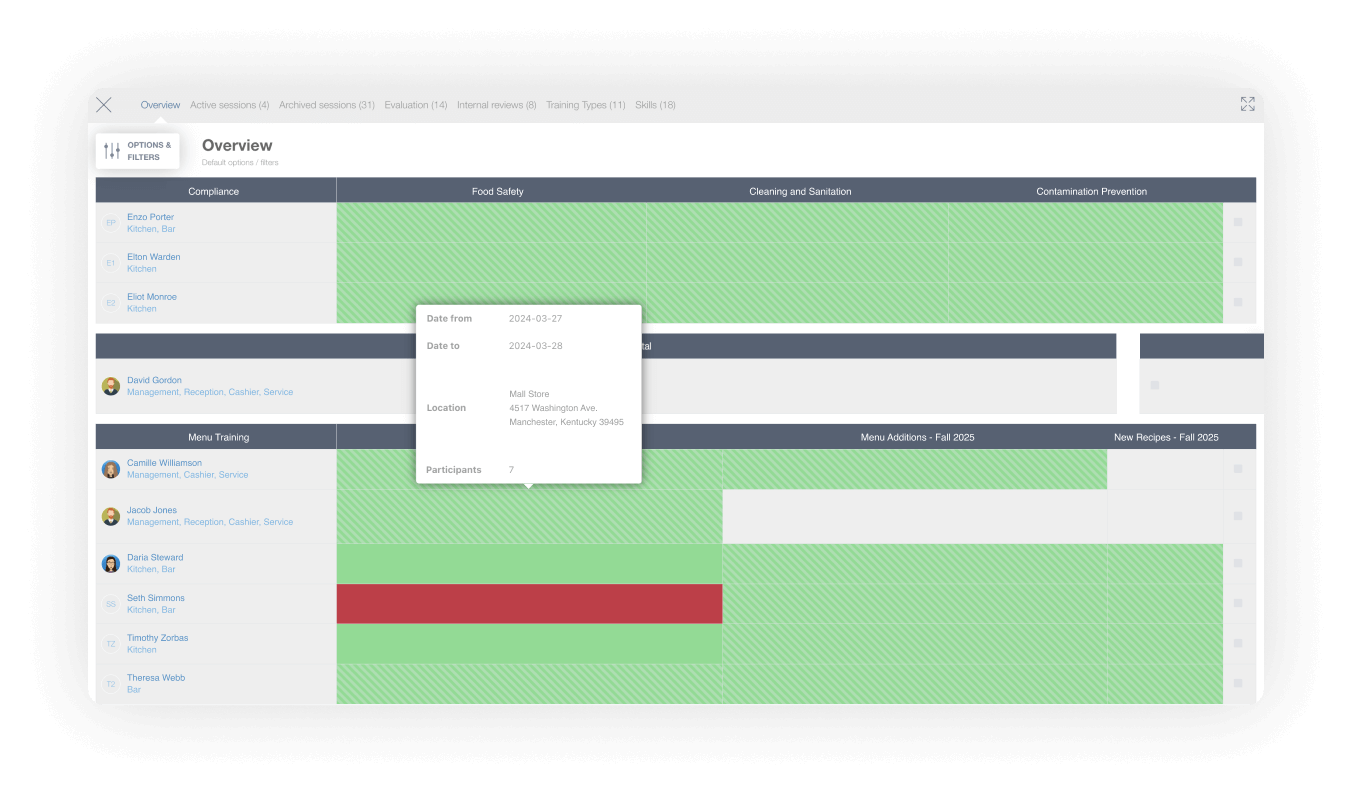Click Theresa Webb's T2 avatar icon
Image resolution: width=1352 pixels, height=794 pixels.
[111, 684]
